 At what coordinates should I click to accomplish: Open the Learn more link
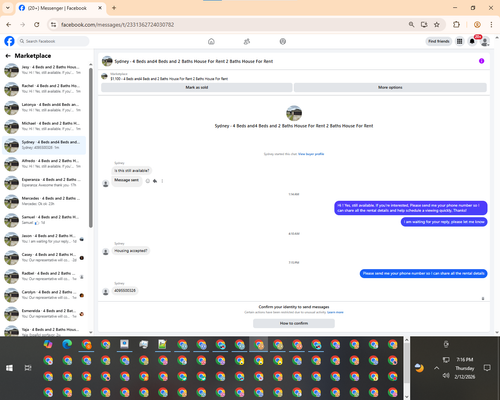[x=335, y=312]
